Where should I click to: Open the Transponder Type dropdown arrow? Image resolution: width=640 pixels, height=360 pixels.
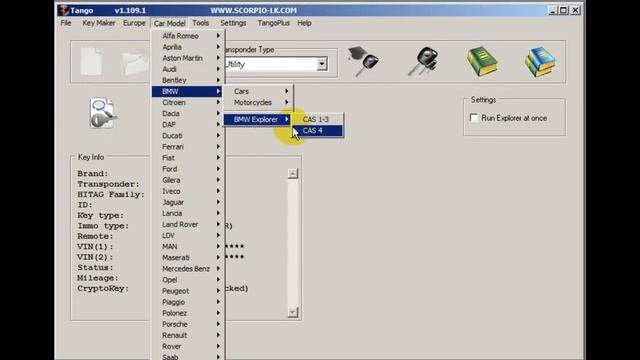coord(322,64)
